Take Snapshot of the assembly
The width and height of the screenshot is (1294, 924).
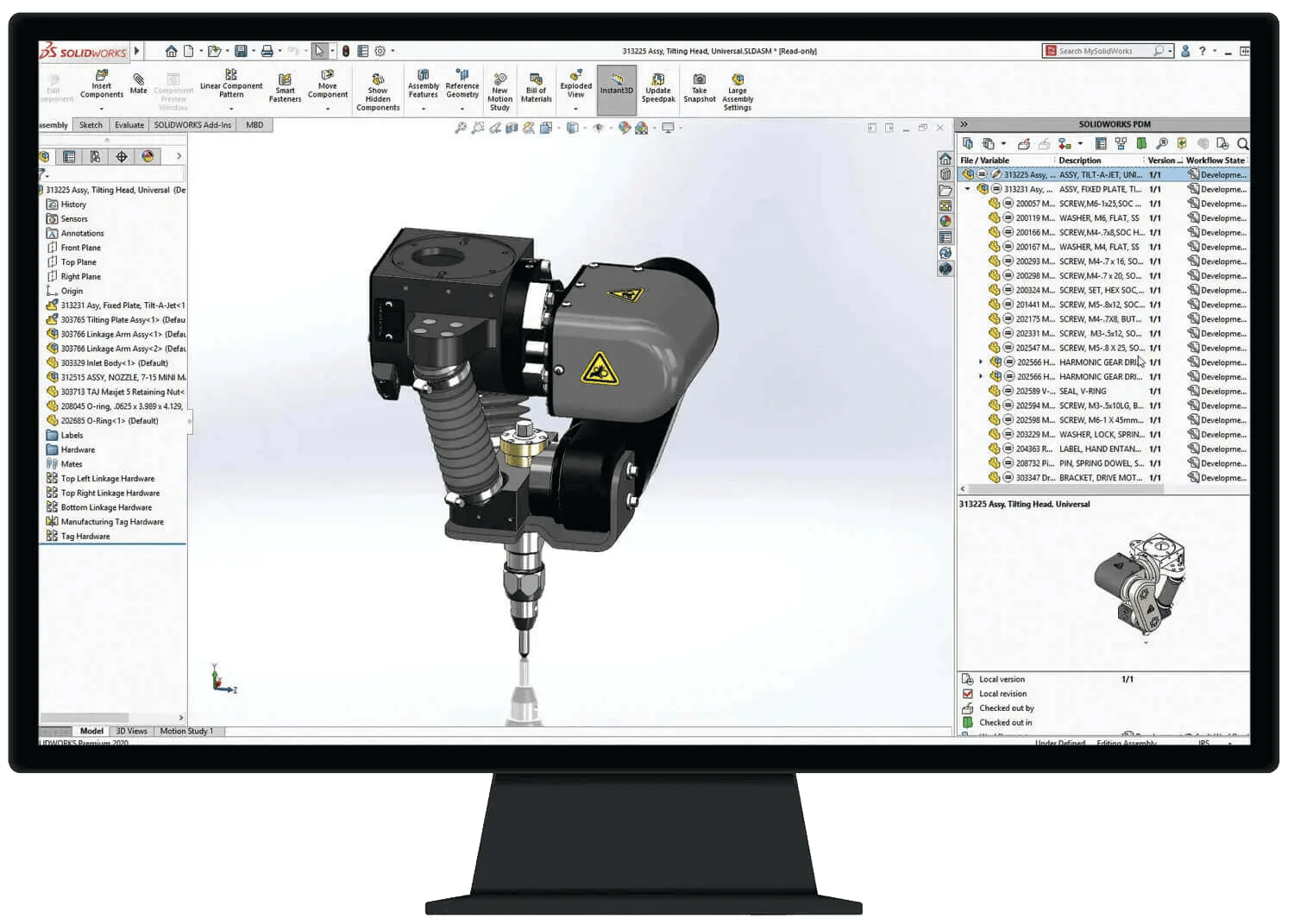[x=700, y=88]
